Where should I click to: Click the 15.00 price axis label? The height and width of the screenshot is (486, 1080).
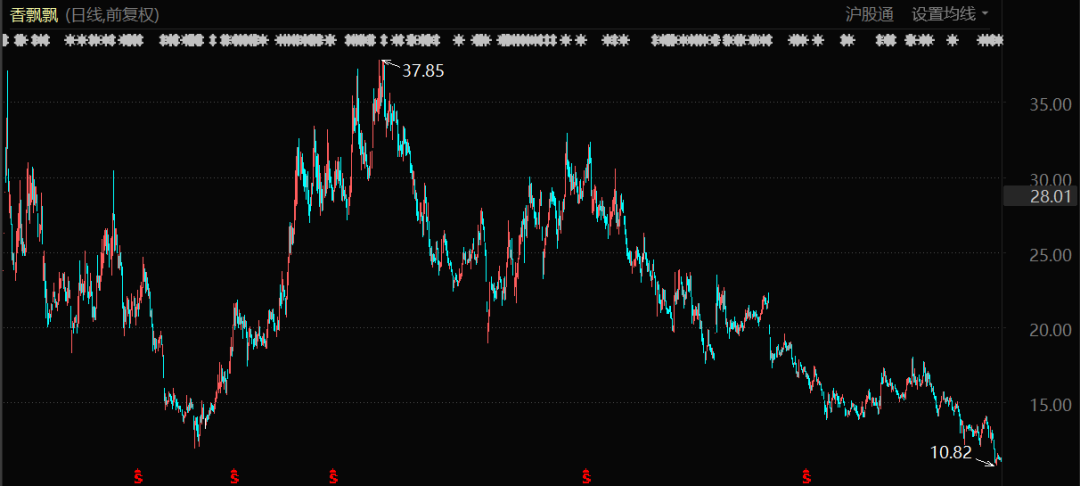click(1050, 404)
